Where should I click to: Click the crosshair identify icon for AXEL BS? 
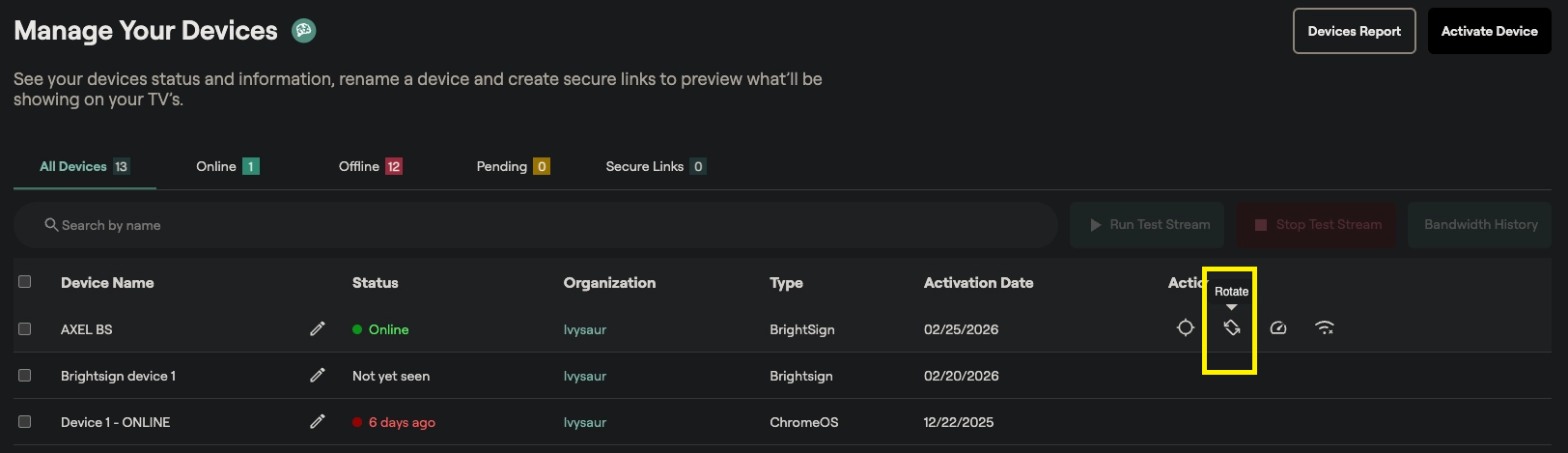pyautogui.click(x=1185, y=328)
